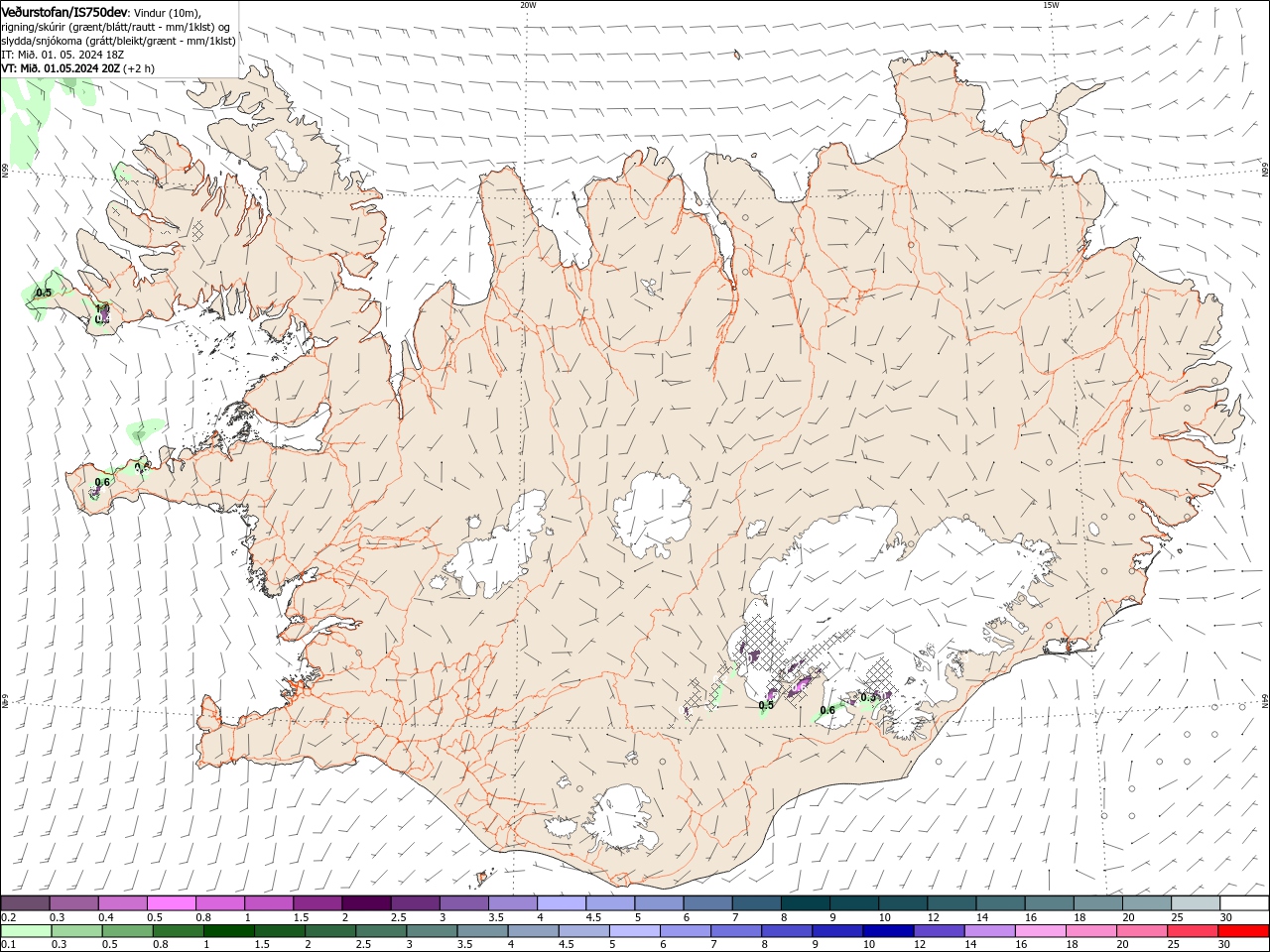Click the 0.5 medium green swatch, lower legend

coord(127,931)
